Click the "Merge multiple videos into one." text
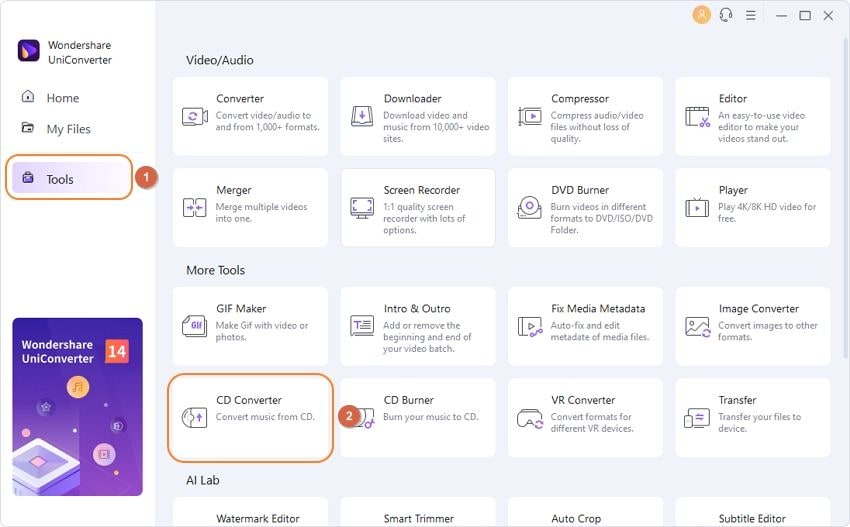This screenshot has width=850, height=527. (261, 213)
